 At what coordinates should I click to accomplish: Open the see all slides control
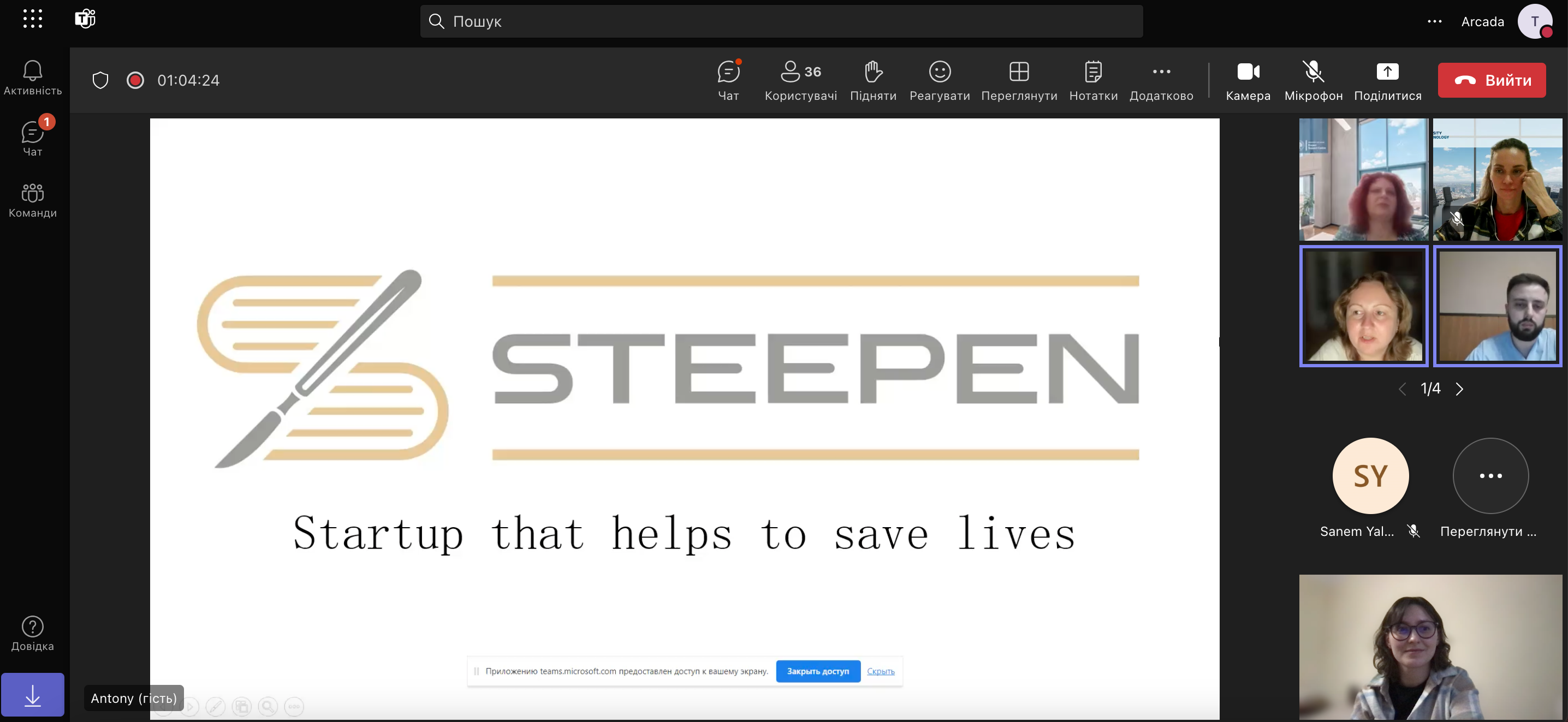242,707
